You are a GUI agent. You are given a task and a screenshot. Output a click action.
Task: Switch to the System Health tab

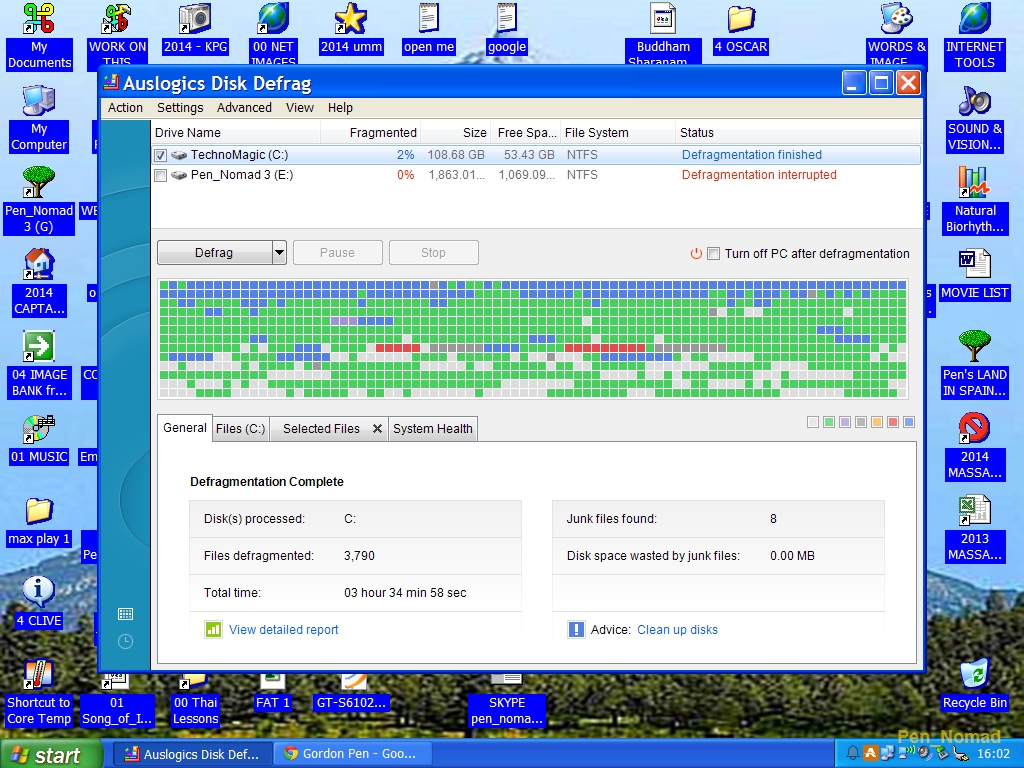[x=432, y=429]
